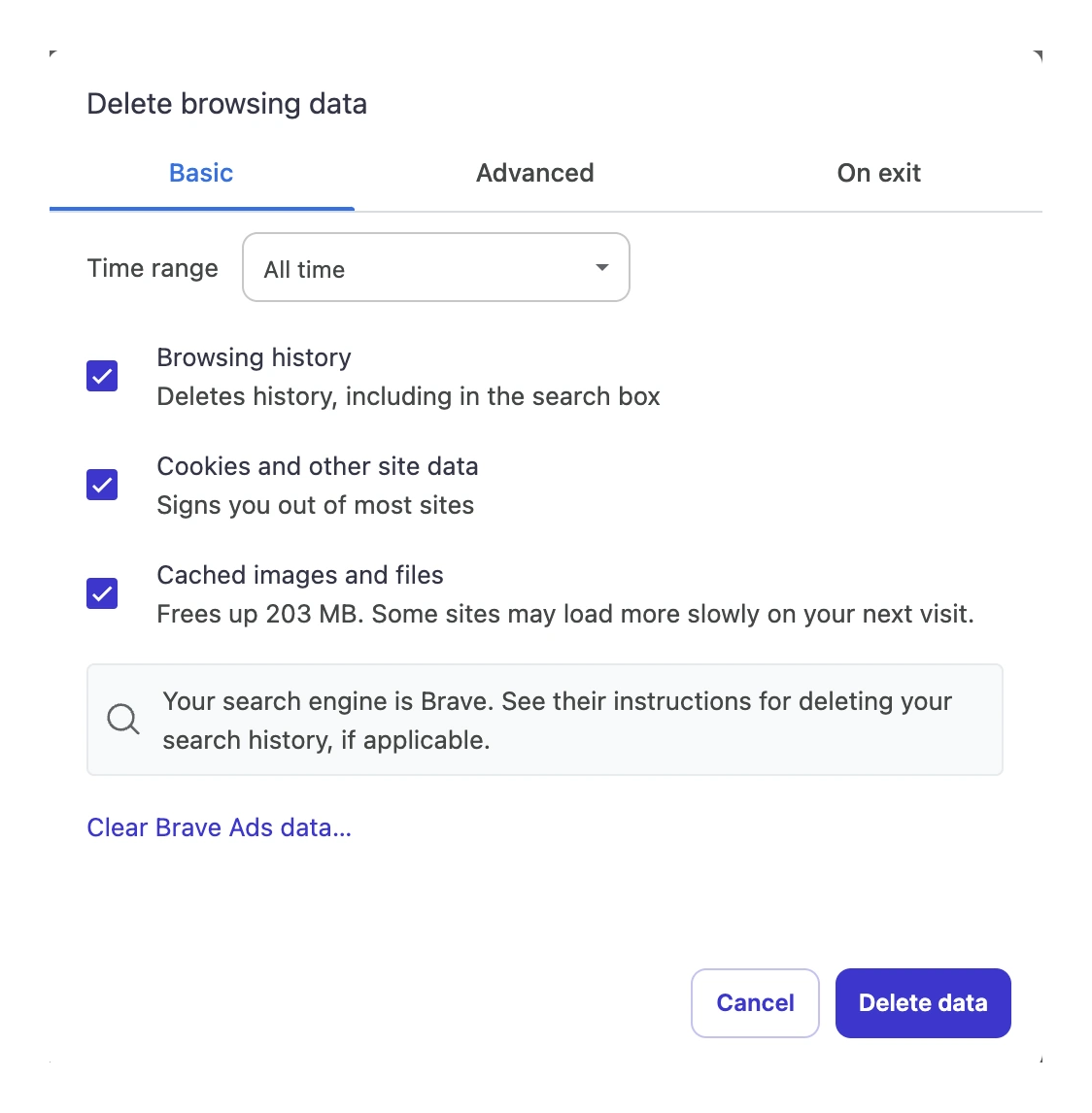The width and height of the screenshot is (1092, 1113).
Task: Click the magnifying glass icon in the info box
Action: [122, 719]
